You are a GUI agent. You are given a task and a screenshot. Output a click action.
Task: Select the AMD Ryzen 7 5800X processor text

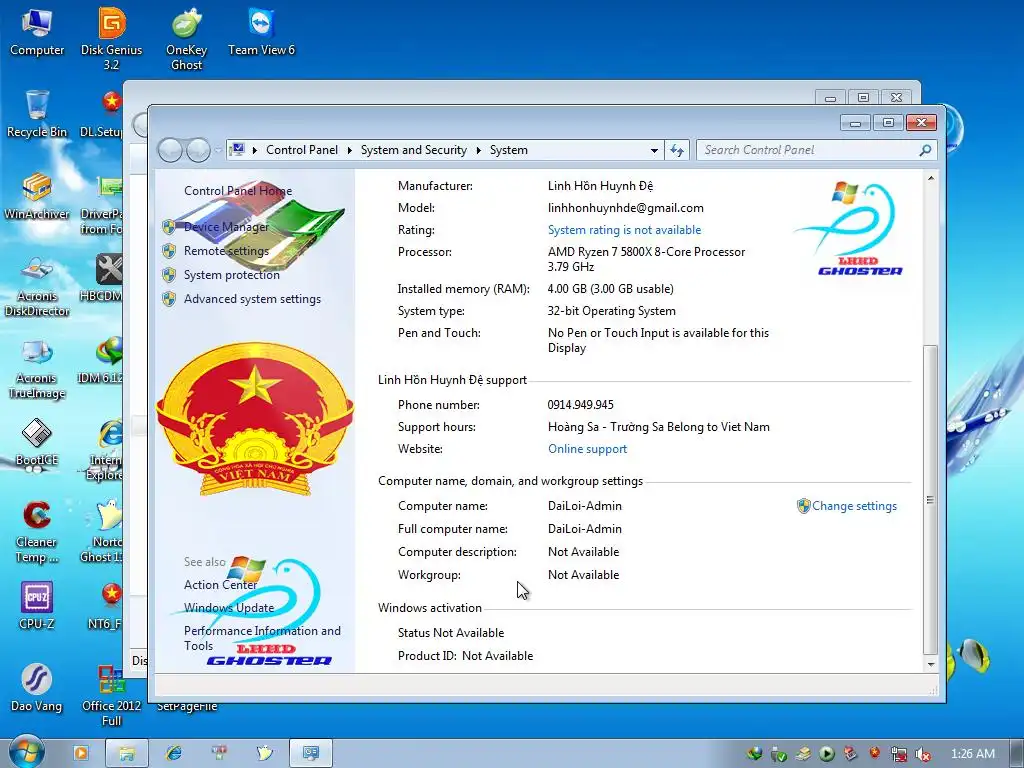point(646,259)
